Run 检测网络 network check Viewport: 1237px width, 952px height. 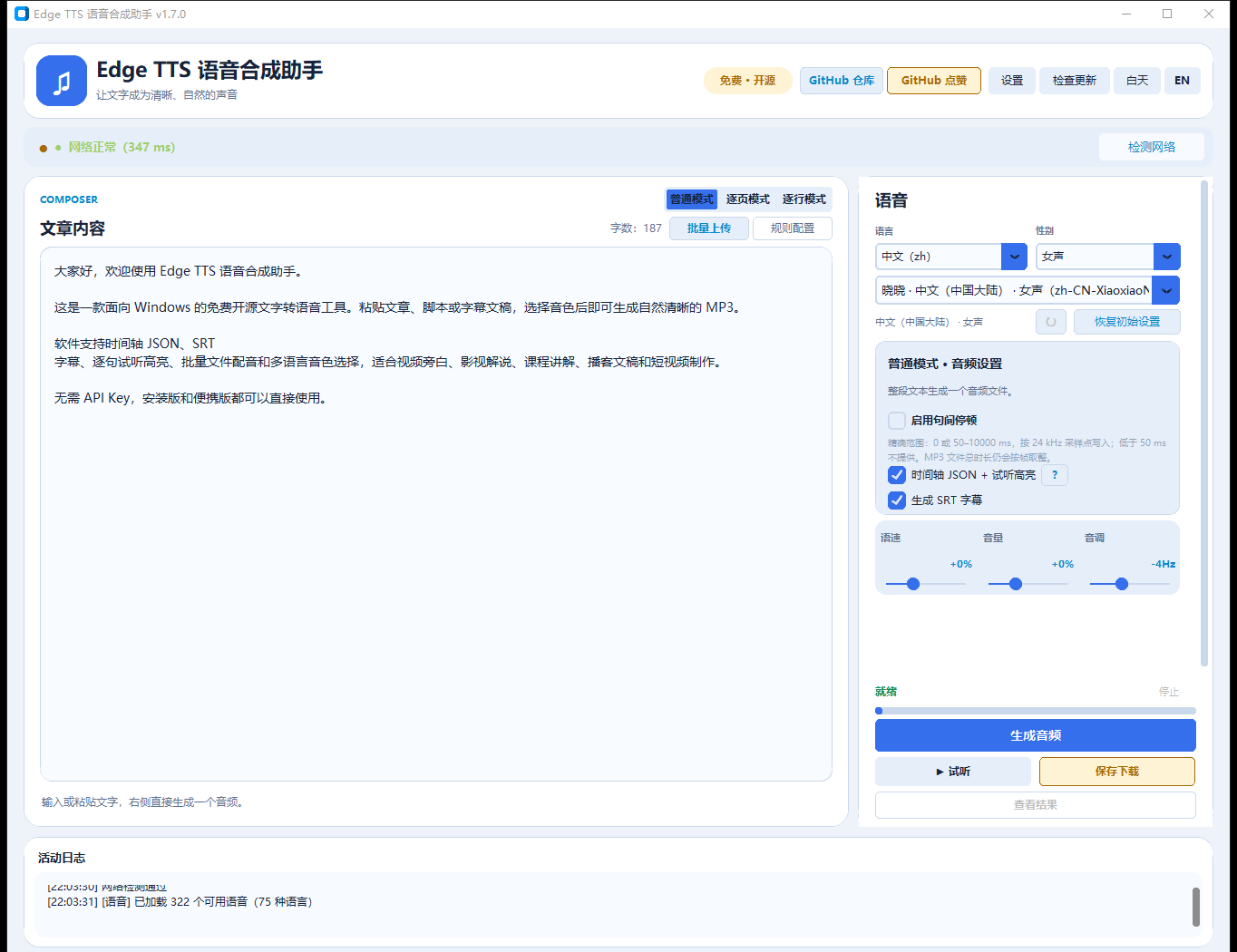pyautogui.click(x=1152, y=147)
